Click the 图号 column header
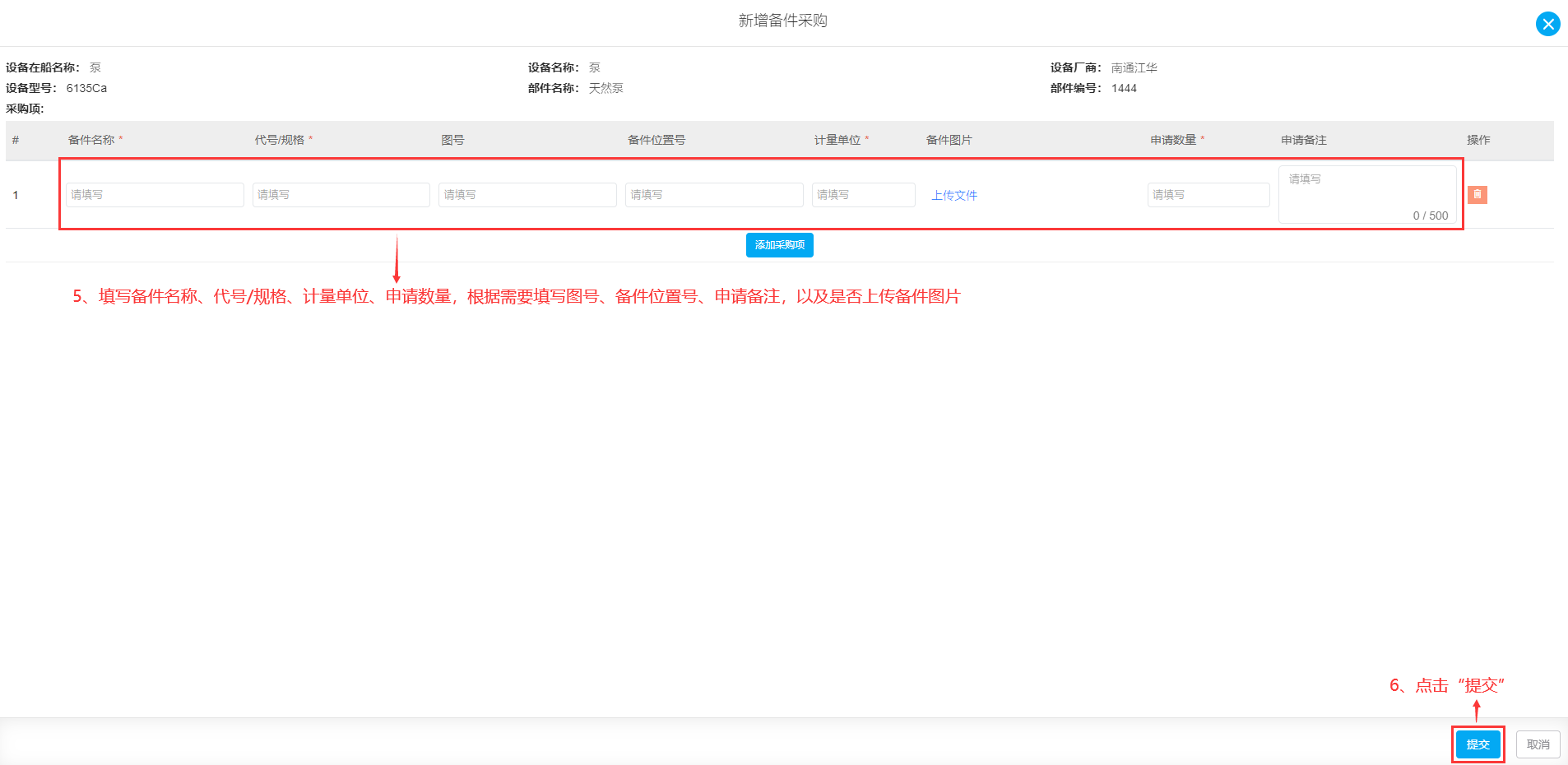This screenshot has width=1568, height=765. (x=452, y=140)
